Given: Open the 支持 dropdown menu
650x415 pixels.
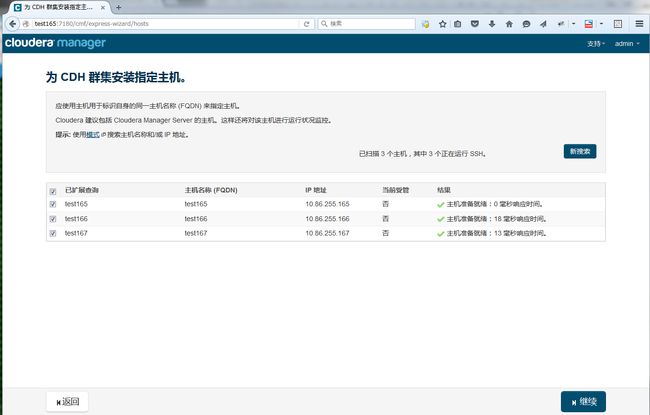Looking at the screenshot, I should (596, 44).
